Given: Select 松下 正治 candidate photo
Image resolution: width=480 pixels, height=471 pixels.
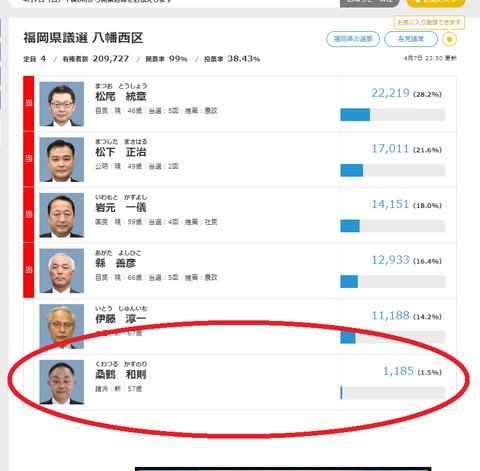Looking at the screenshot, I should pyautogui.click(x=62, y=160).
